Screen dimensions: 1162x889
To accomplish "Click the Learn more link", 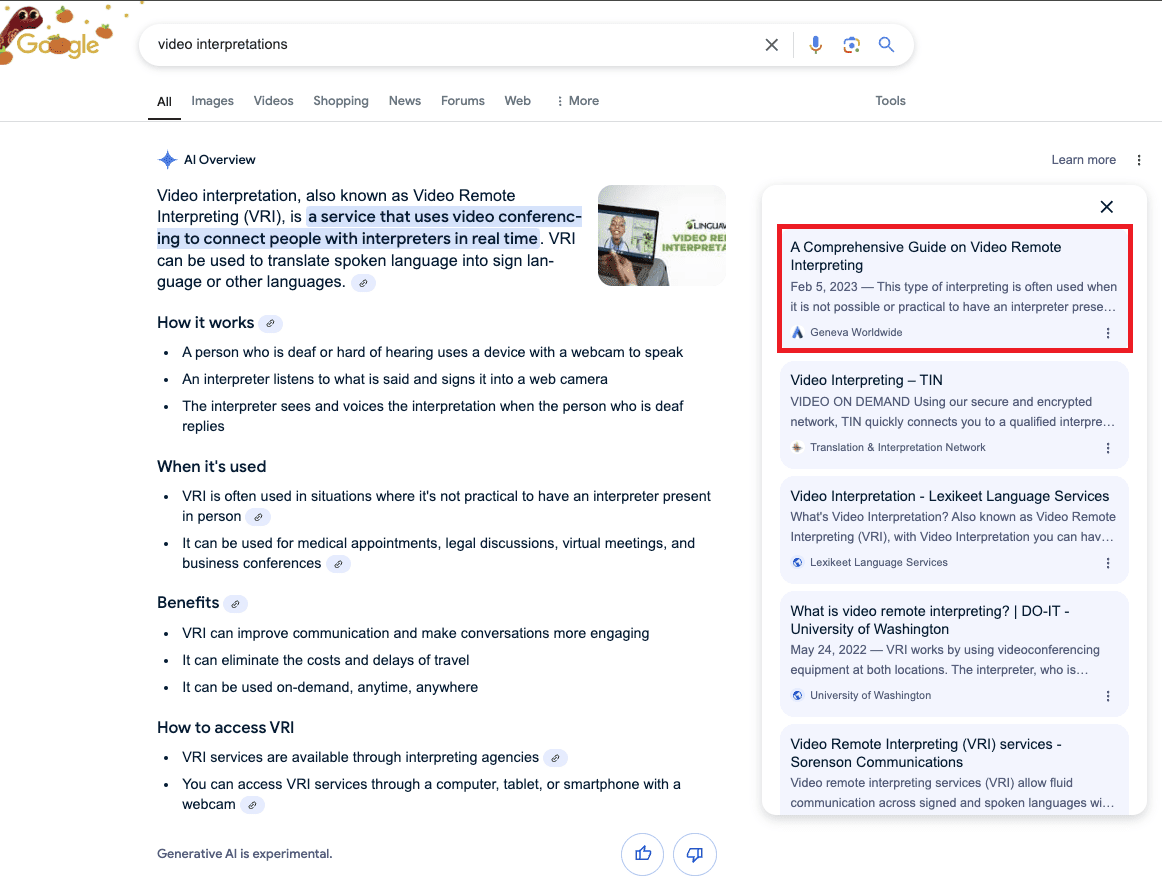I will click(1083, 160).
